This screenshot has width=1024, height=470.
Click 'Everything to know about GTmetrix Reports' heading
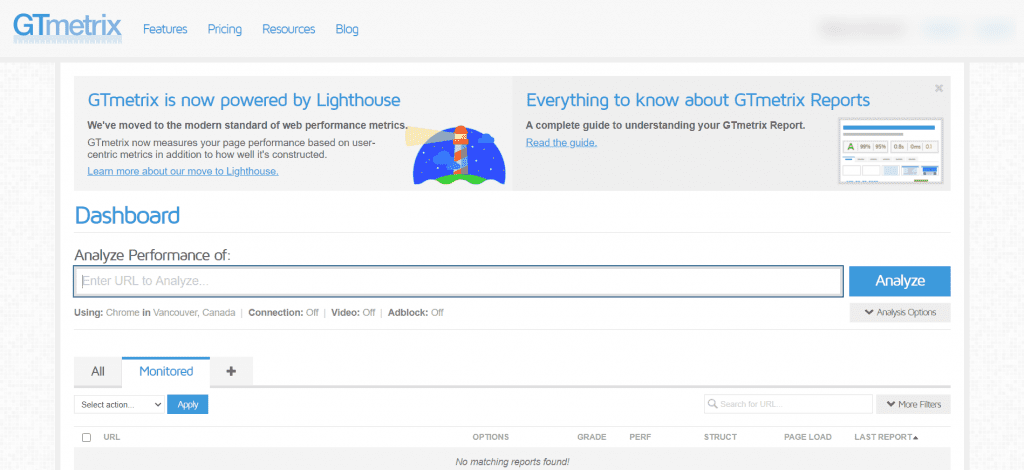(698, 100)
